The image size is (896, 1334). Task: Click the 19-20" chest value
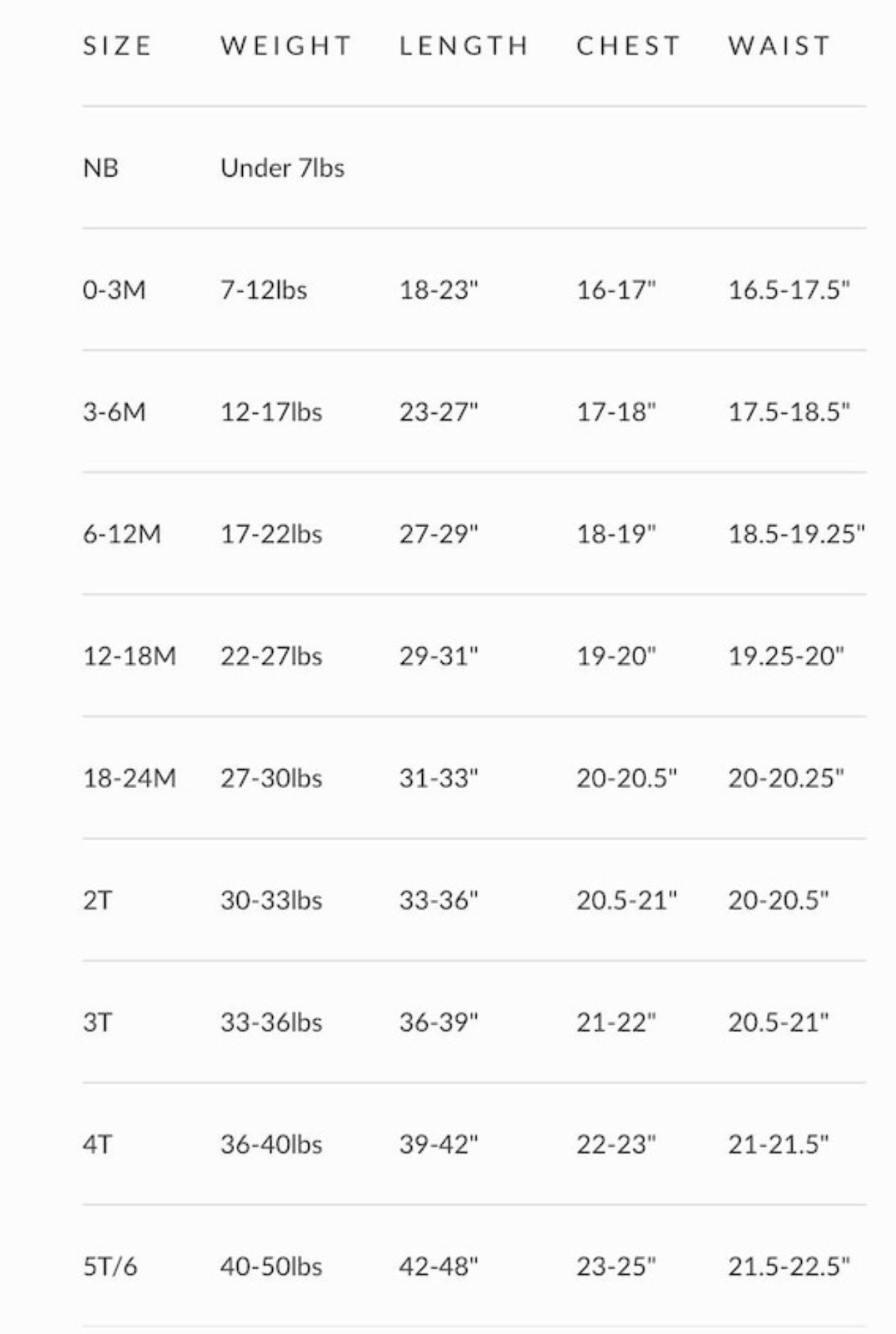coord(615,656)
